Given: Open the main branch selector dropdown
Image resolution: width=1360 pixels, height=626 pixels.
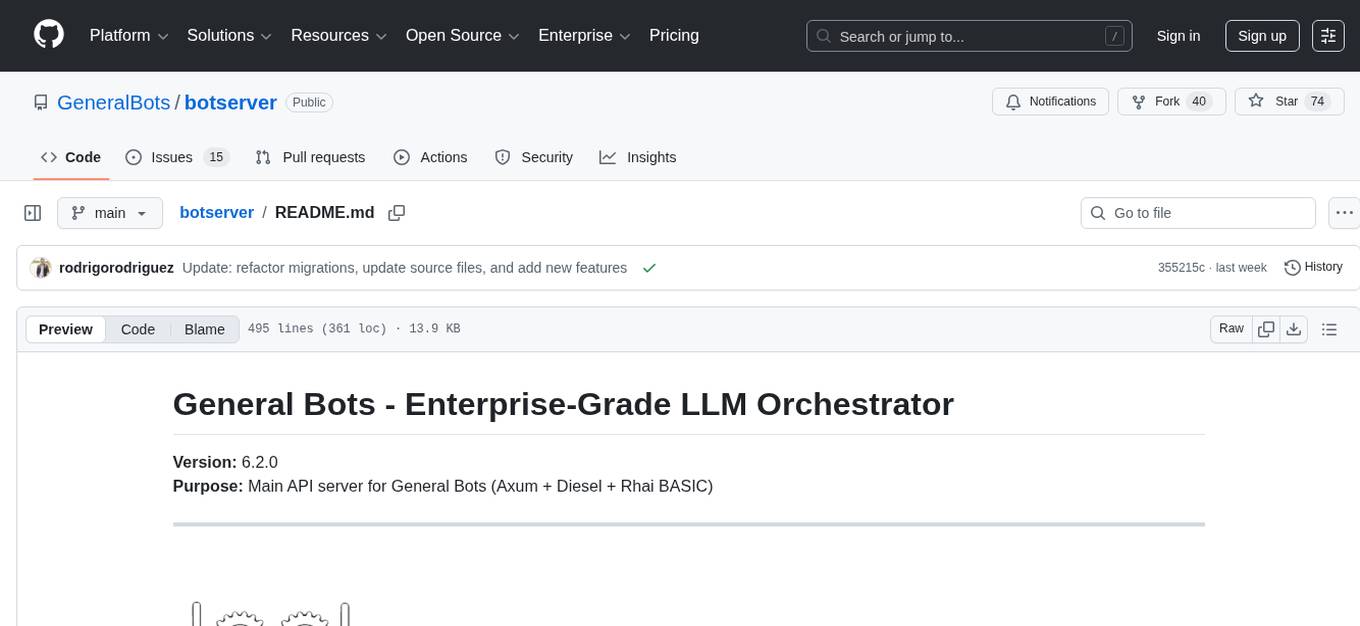Looking at the screenshot, I should point(109,213).
